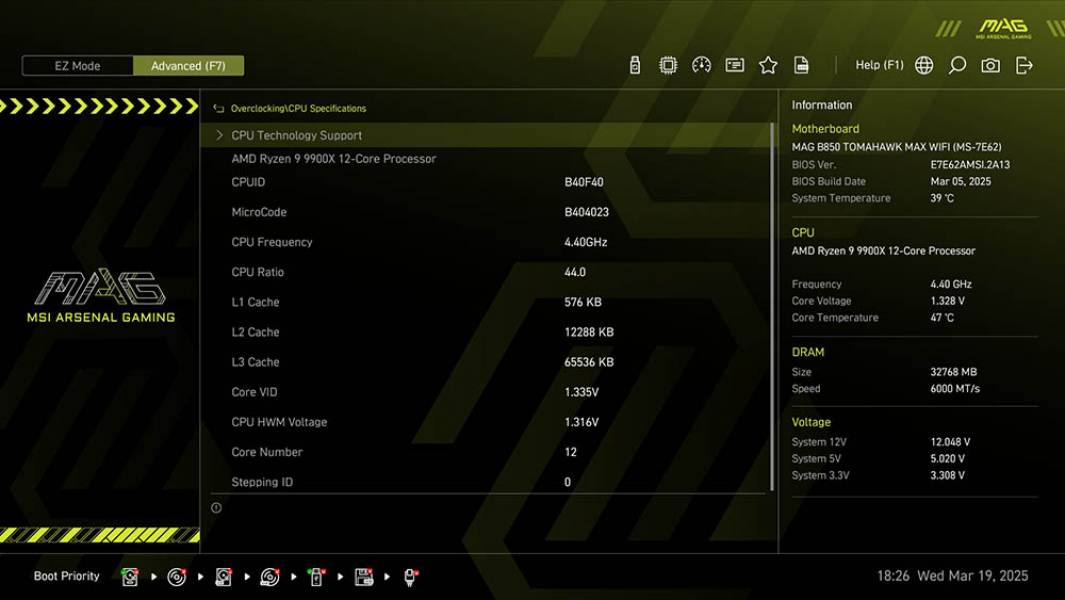Select the network boot device icon
This screenshot has height=600, width=1065.
pyautogui.click(x=410, y=577)
